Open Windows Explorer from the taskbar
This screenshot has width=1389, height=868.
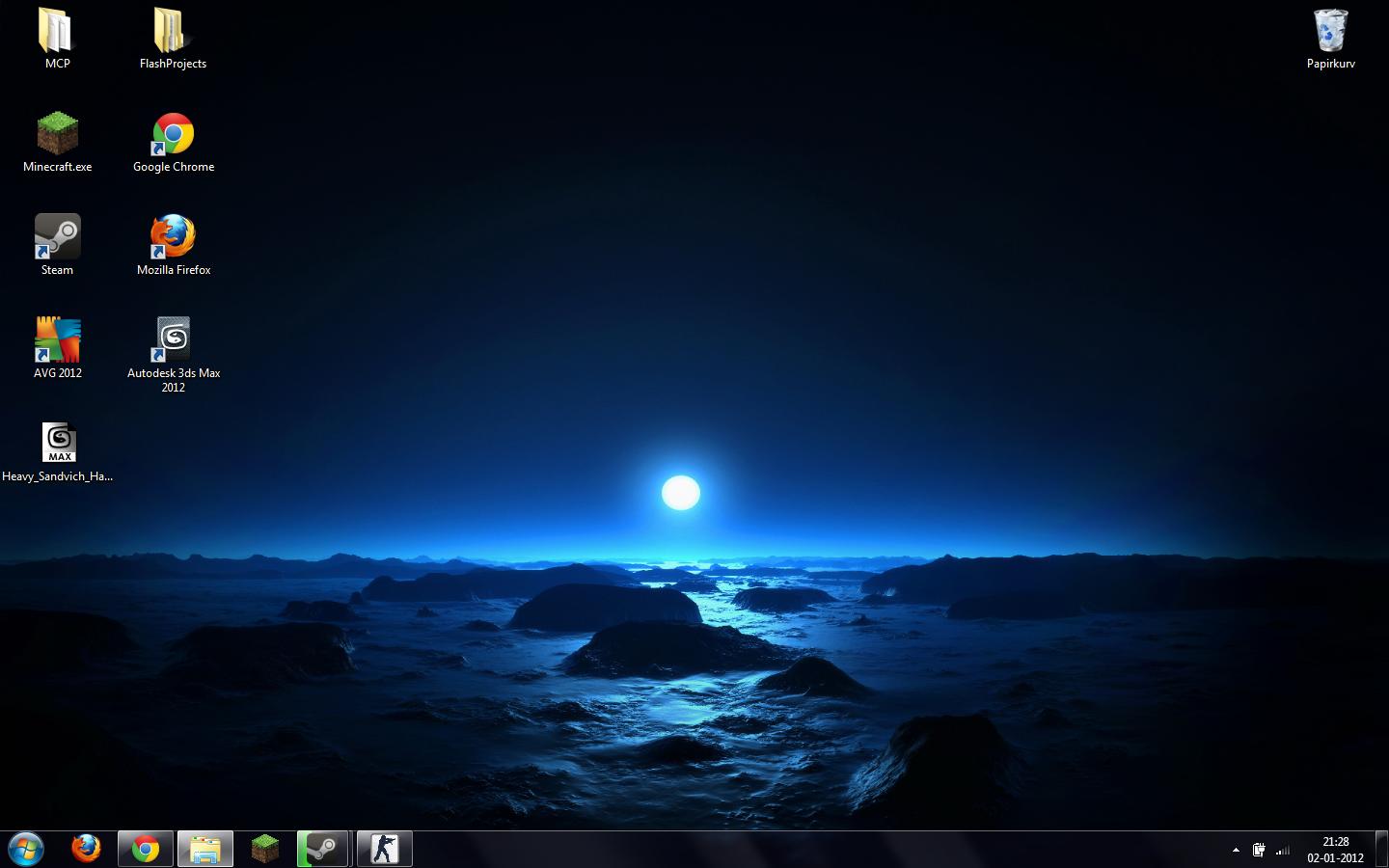(x=204, y=849)
